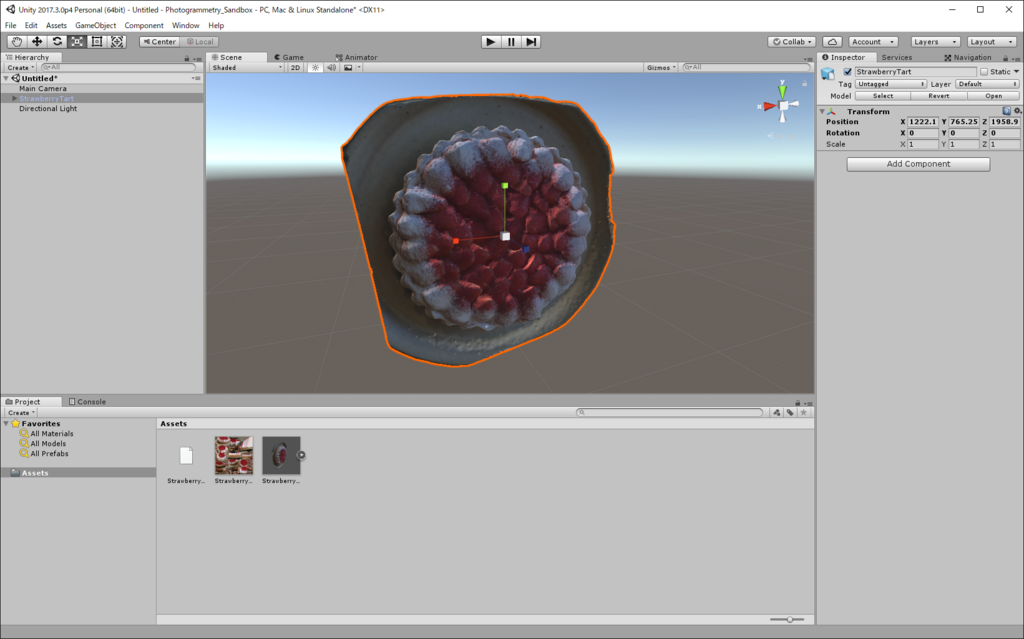Open the Static dropdown arrow
Image resolution: width=1024 pixels, height=639 pixels.
click(x=1016, y=72)
